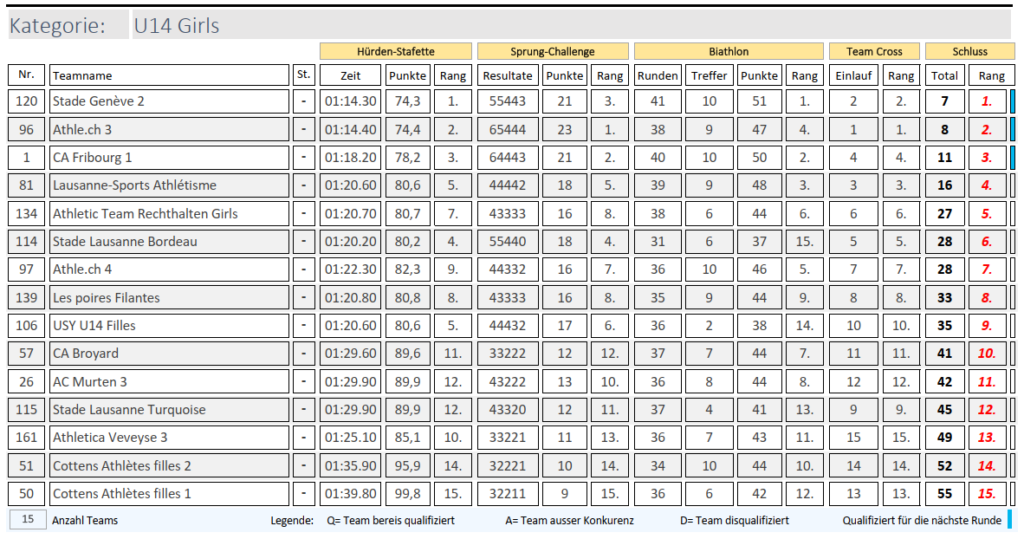Click the Biathlon section header
This screenshot has width=1024, height=539.
(x=728, y=51)
